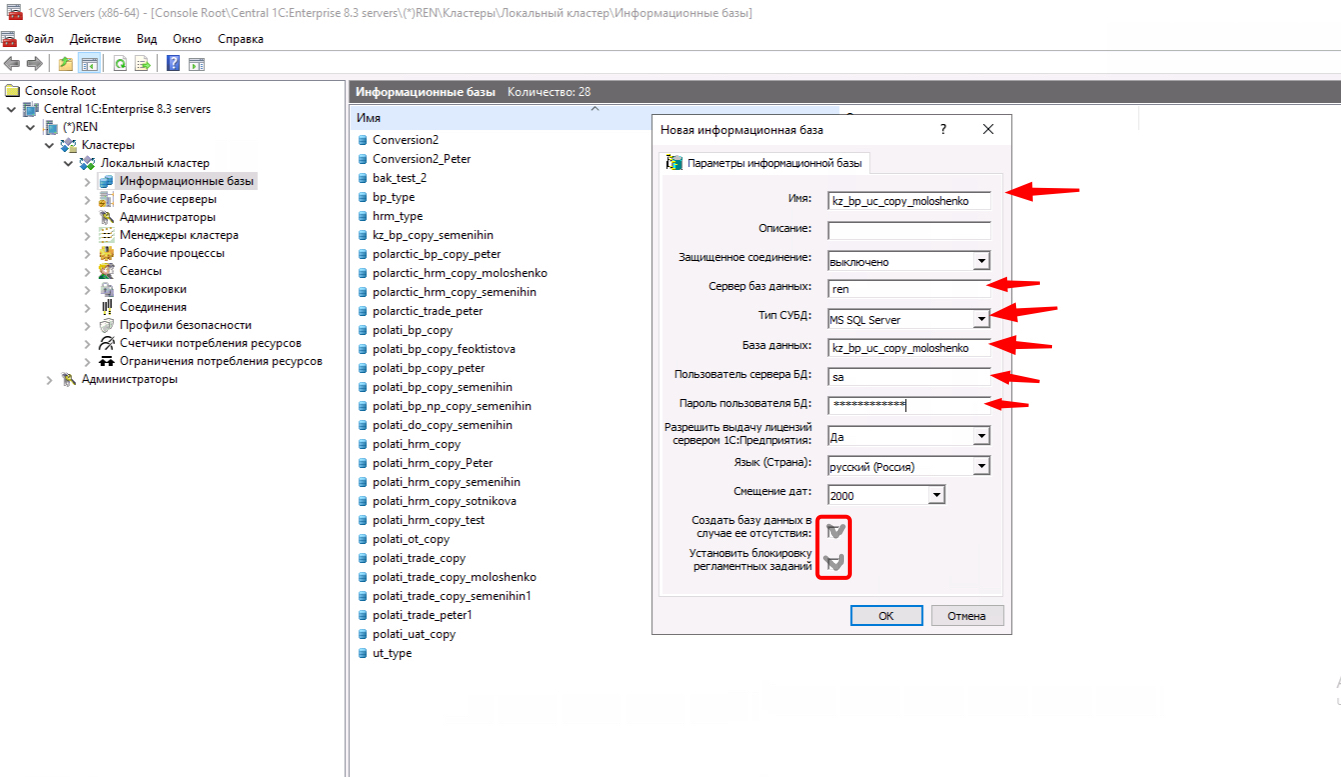Click the Ограничения потребления ресурсов icon

[x=107, y=361]
